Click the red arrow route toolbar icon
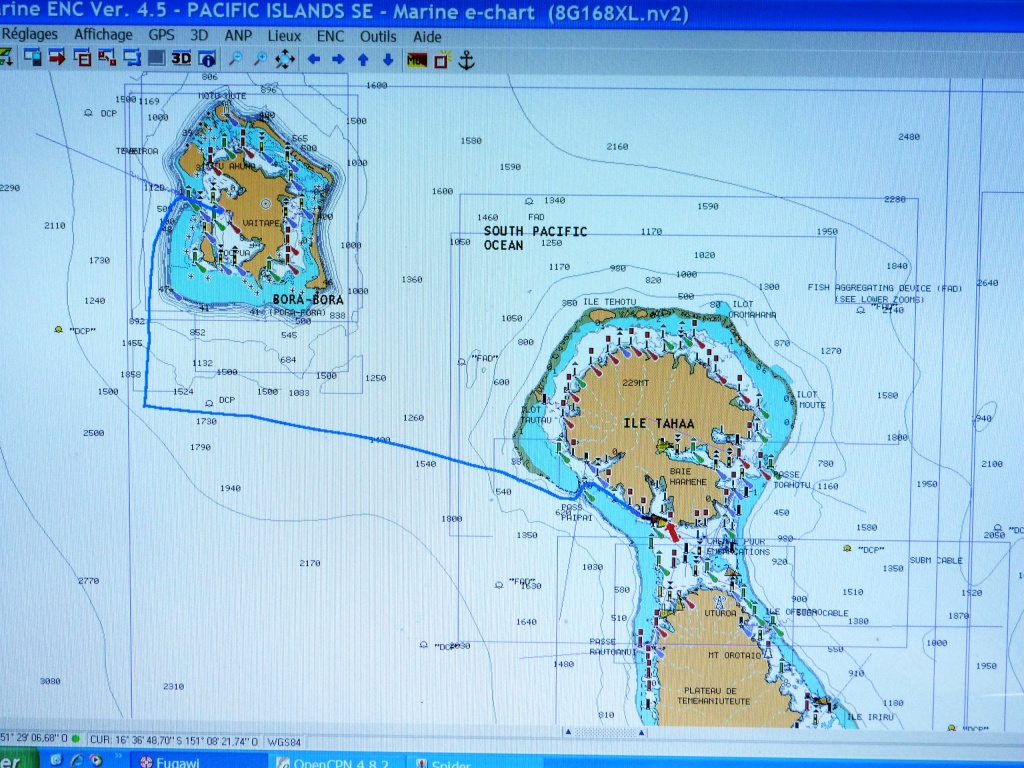Screen dimensions: 1024x768 [57, 57]
